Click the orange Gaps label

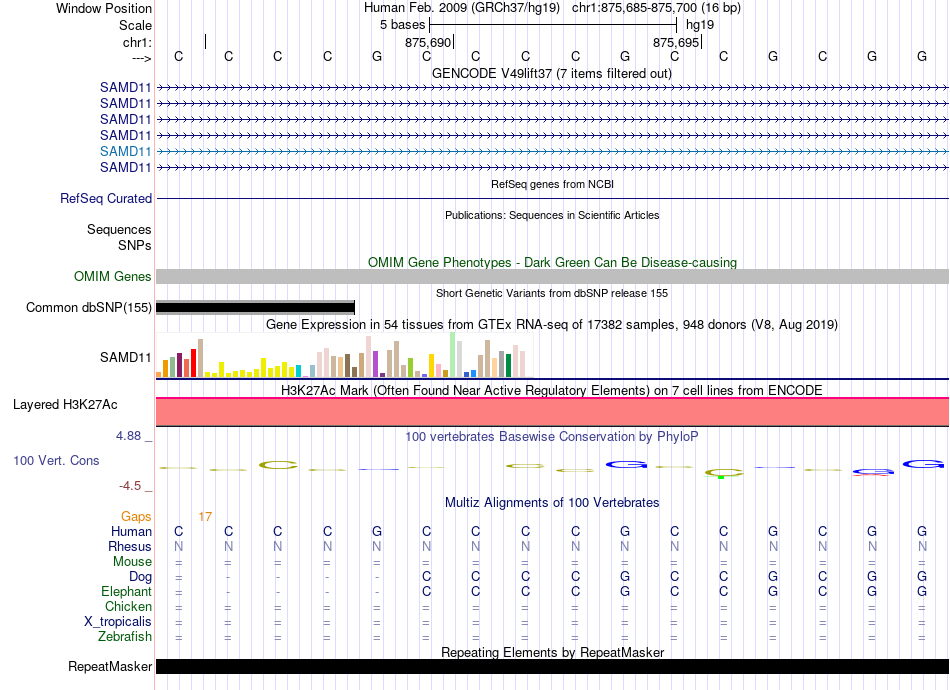point(136,516)
